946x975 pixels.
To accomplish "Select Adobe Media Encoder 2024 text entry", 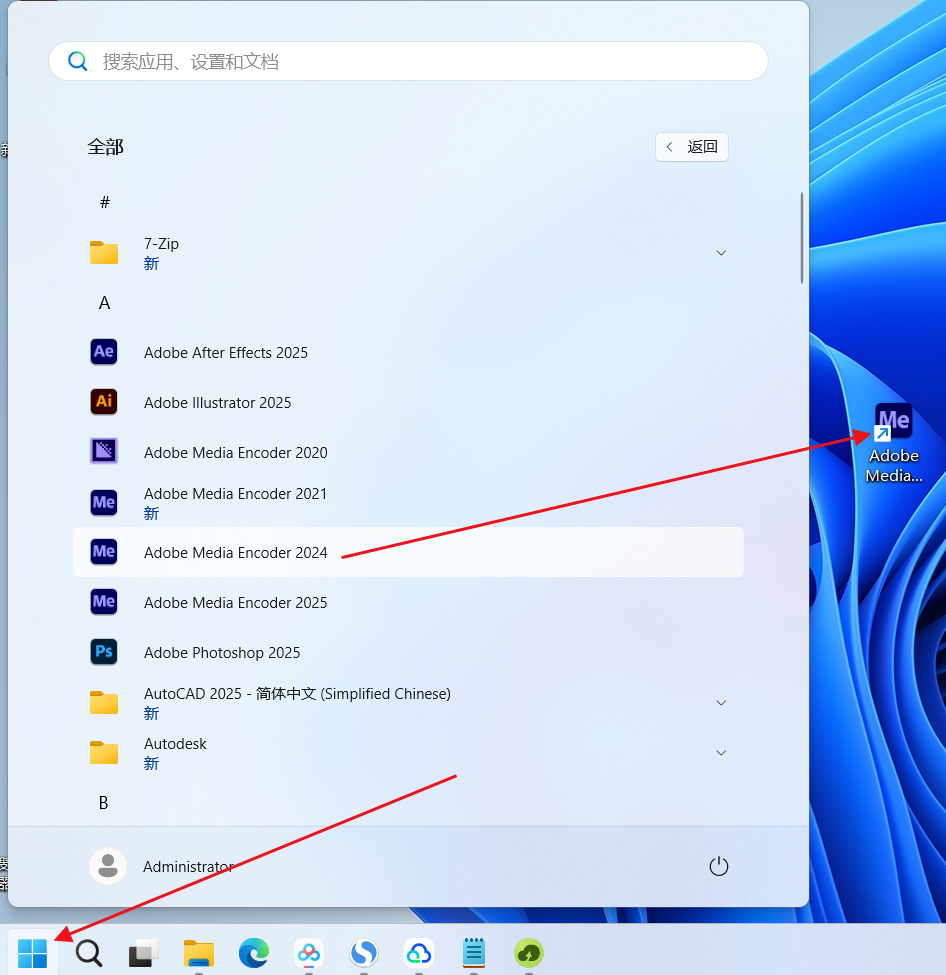I will click(x=236, y=553).
